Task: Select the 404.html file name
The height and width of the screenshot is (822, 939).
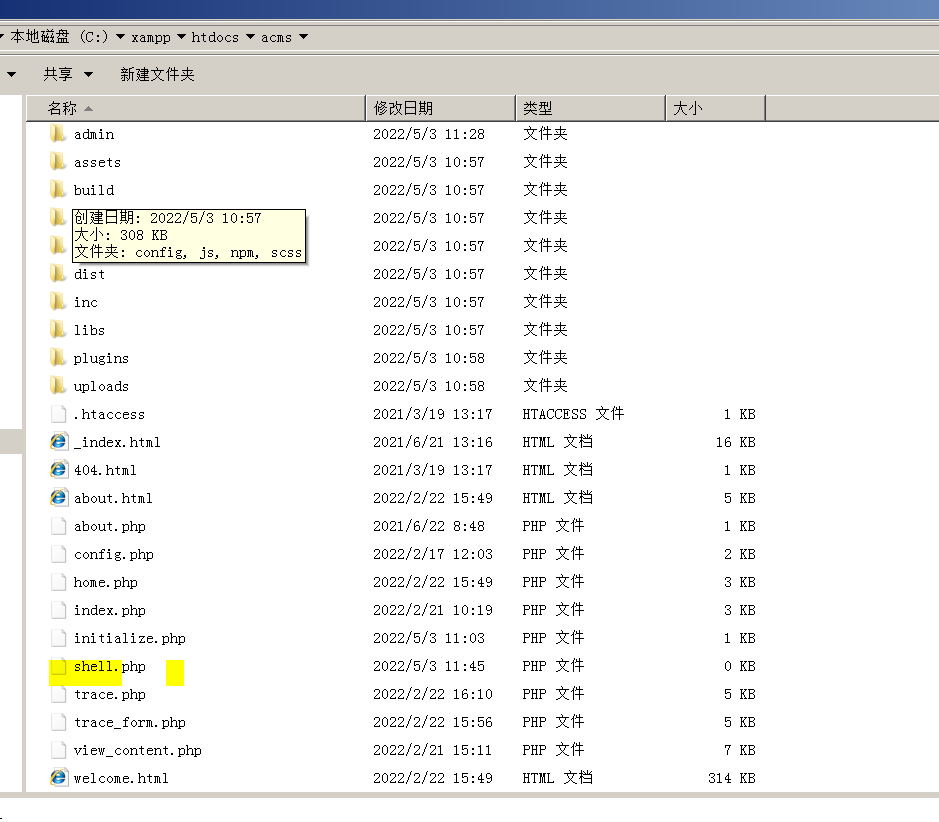Action: [105, 470]
